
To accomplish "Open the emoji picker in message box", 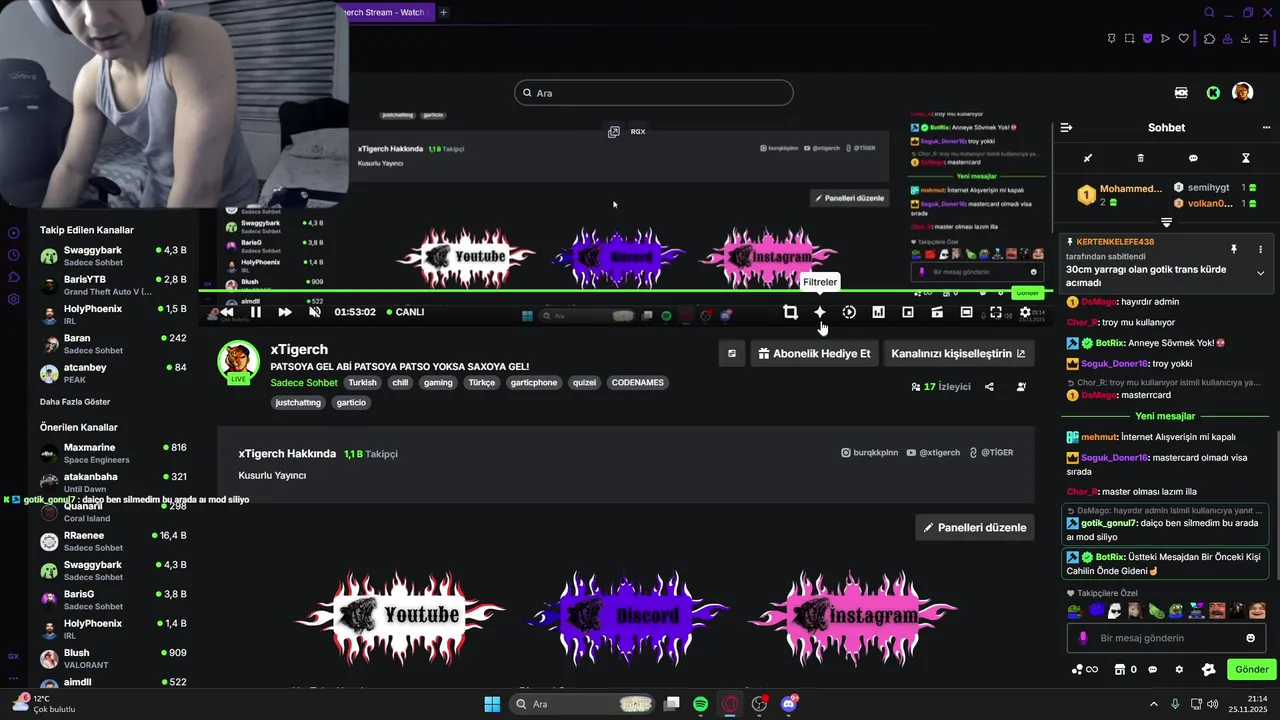I will tap(1250, 638).
